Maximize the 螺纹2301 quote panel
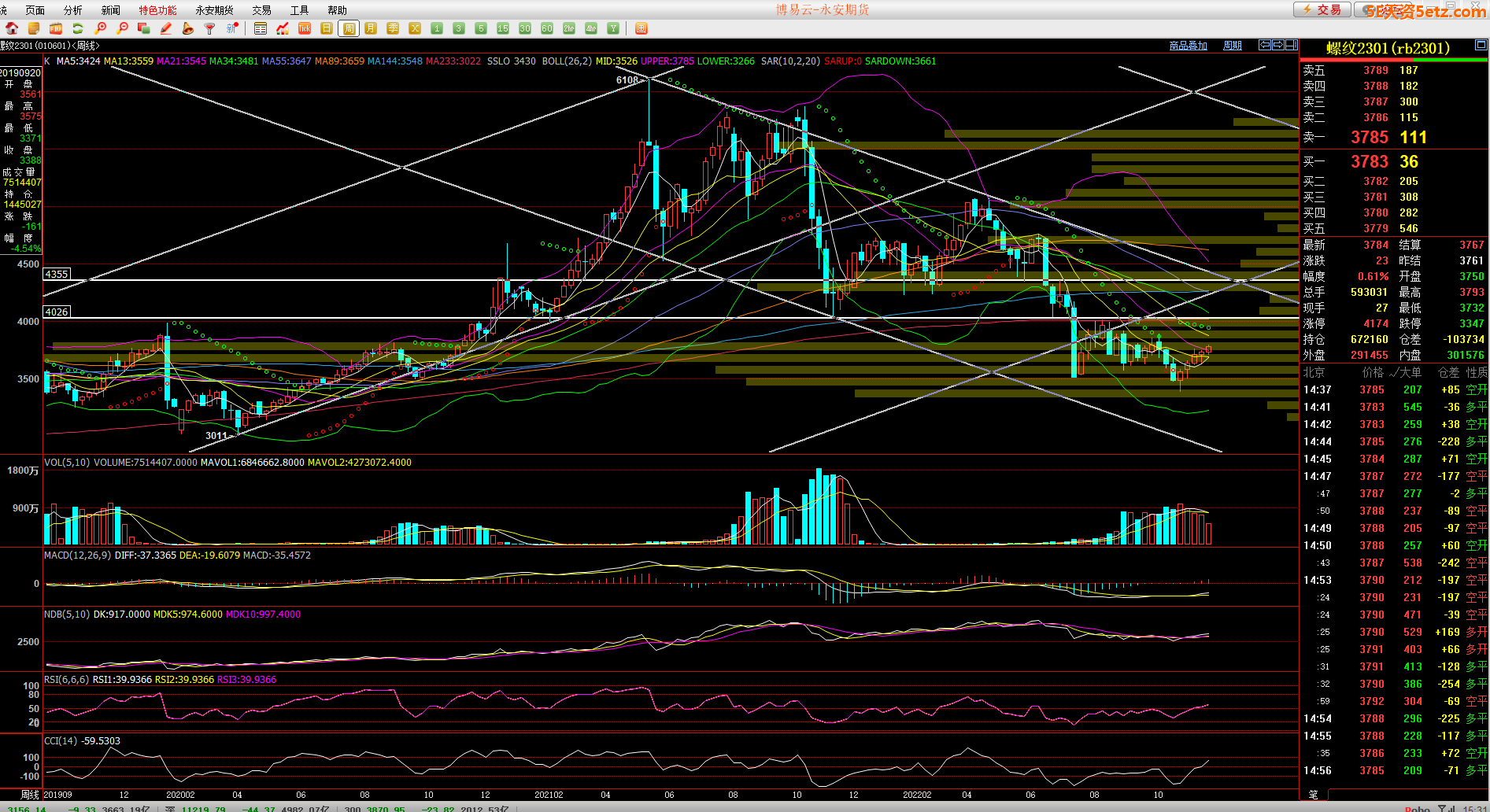 tap(1481, 45)
